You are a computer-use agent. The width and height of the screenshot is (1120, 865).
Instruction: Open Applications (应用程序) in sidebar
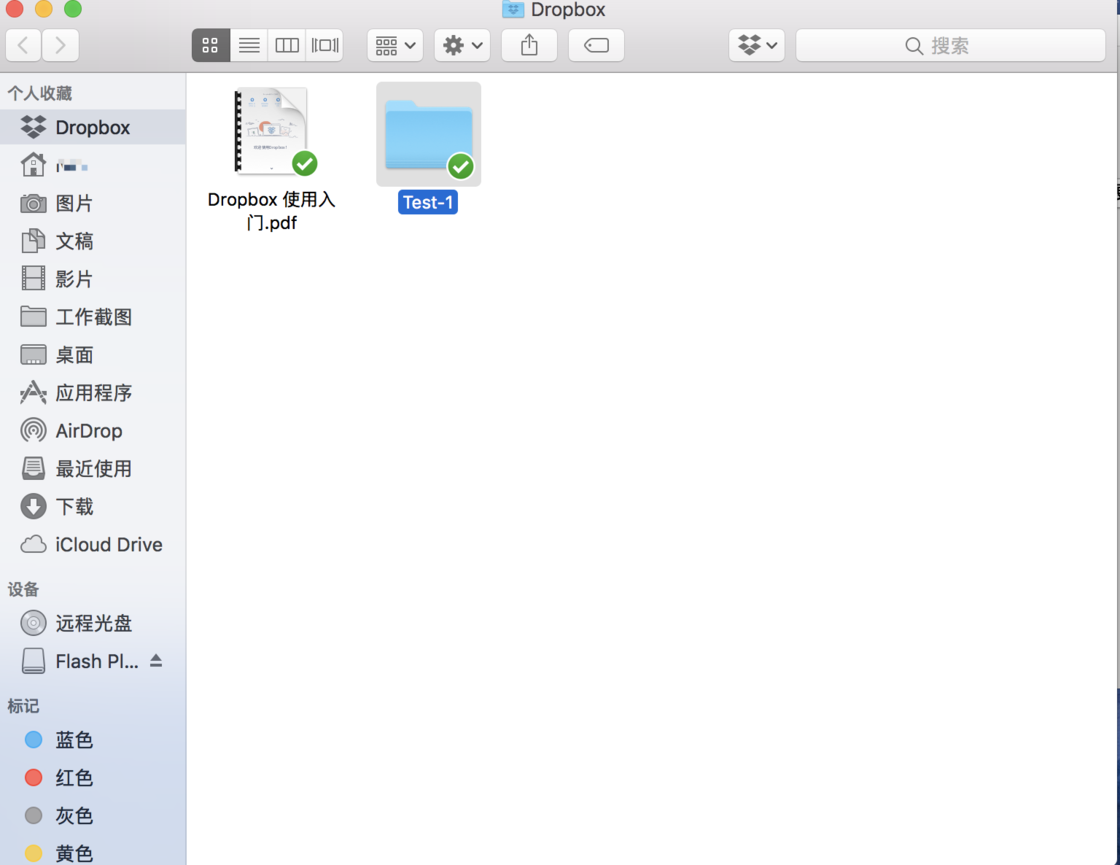(x=93, y=393)
